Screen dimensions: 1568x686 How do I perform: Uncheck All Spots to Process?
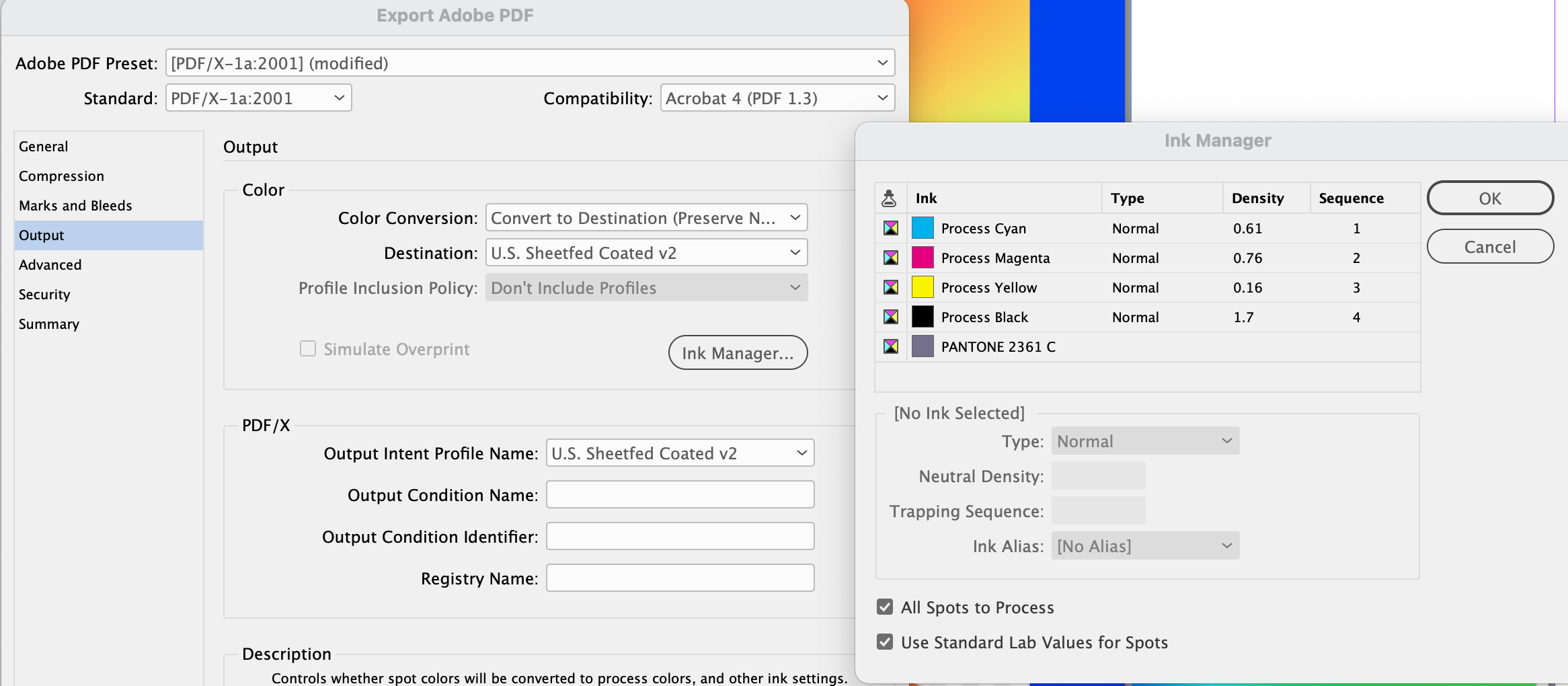(885, 607)
